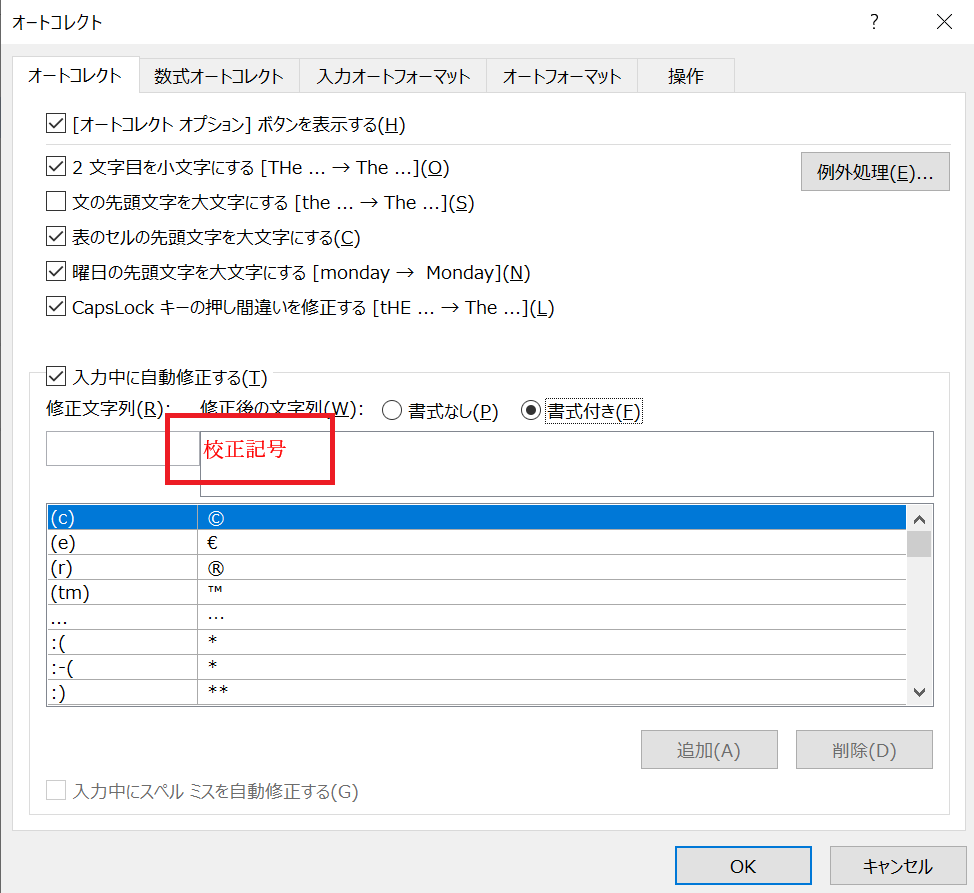This screenshot has height=893, width=974.
Task: Toggle 入力中に自動修正する checkbox
Action: [56, 376]
